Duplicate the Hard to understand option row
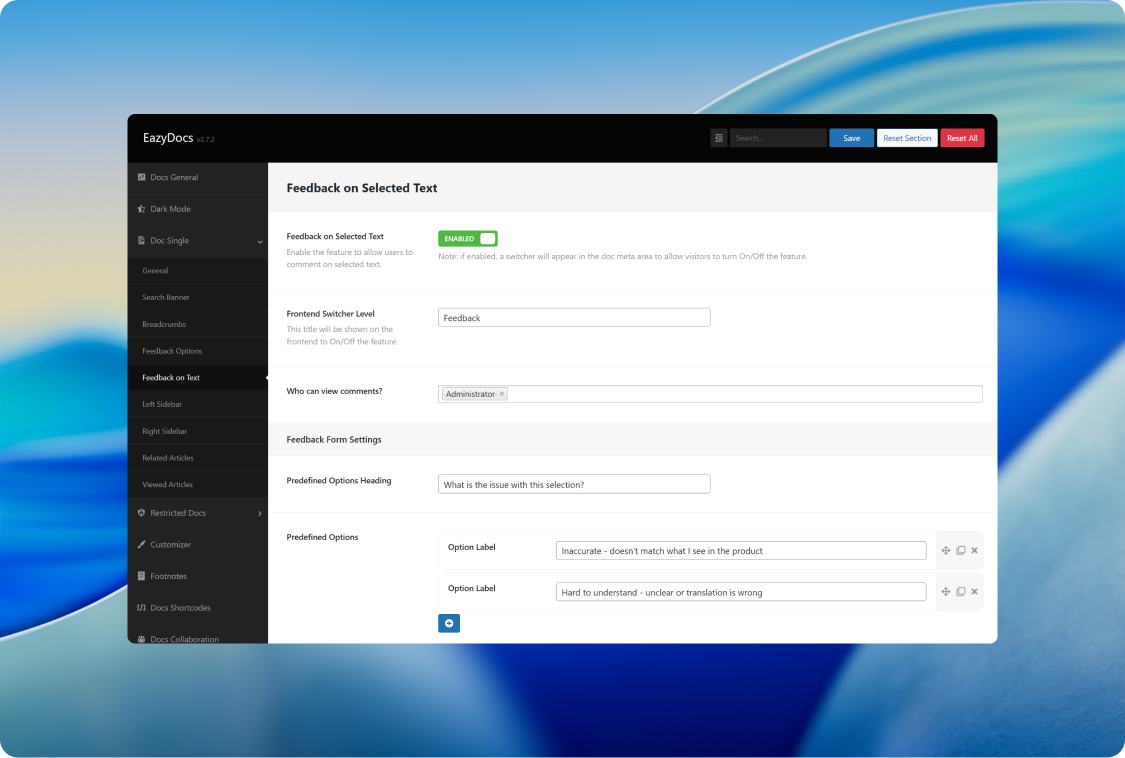This screenshot has width=1125, height=758. pyautogui.click(x=960, y=592)
